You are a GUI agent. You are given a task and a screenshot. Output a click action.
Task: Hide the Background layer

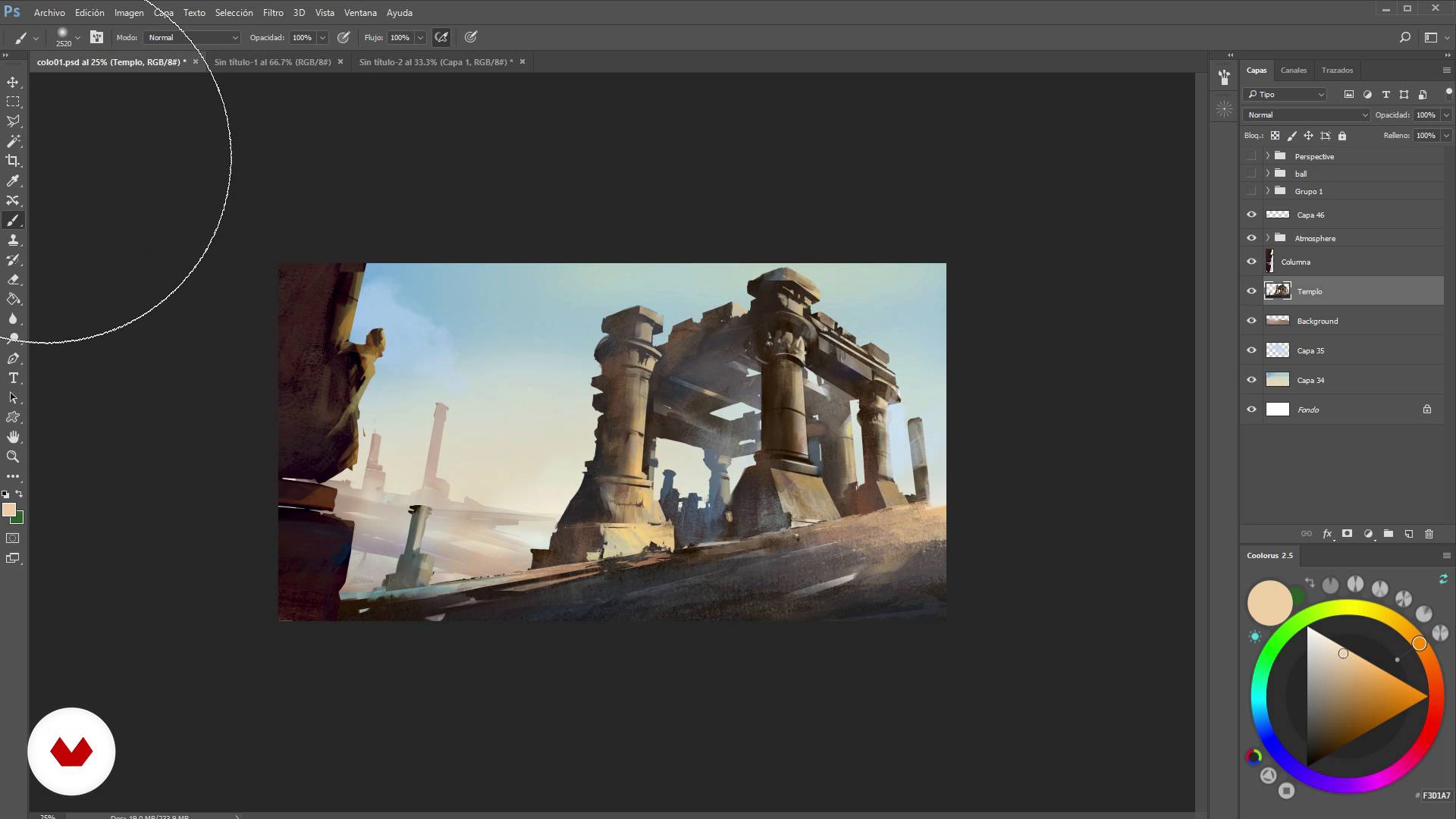pos(1252,321)
